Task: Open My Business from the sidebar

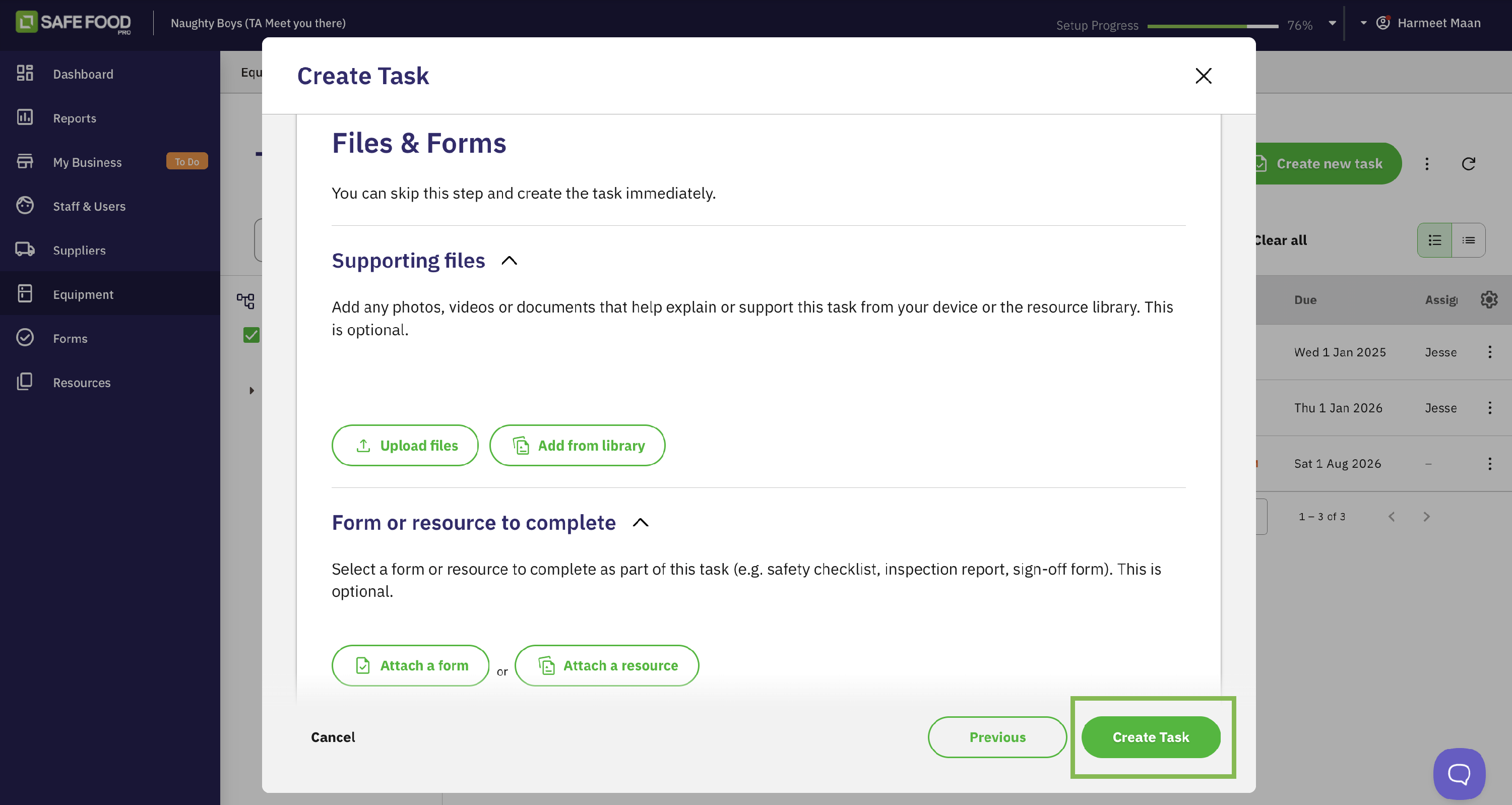Action: point(110,161)
